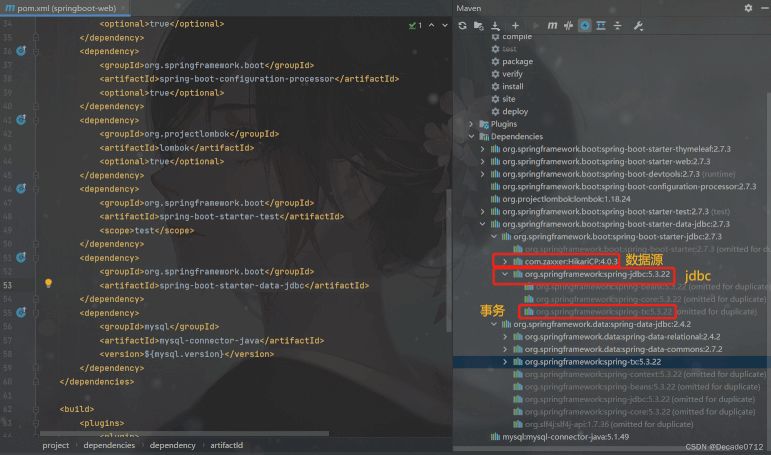771x455 pixels.
Task: Run the Maven 'package' lifecycle goal
Action: point(517,61)
